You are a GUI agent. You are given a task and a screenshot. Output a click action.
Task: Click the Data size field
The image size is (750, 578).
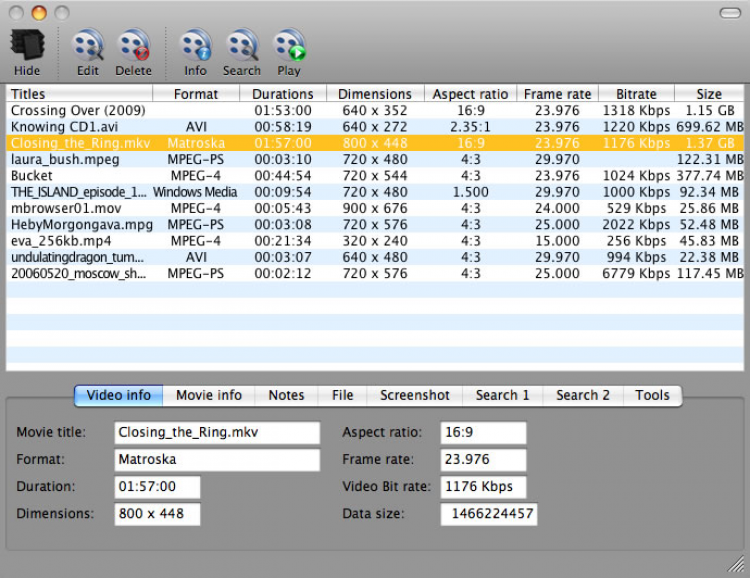click(489, 514)
